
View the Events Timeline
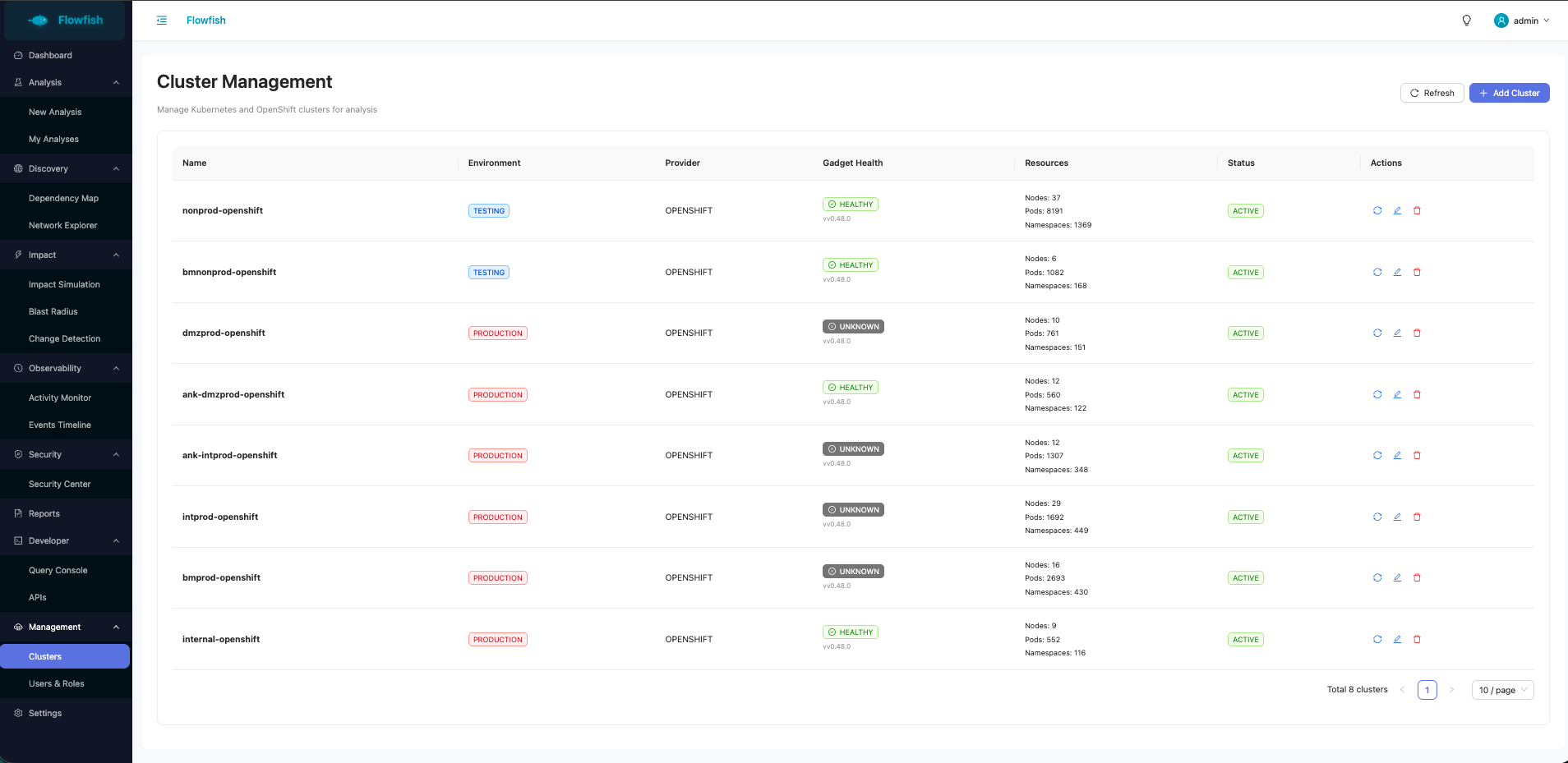(x=66, y=425)
